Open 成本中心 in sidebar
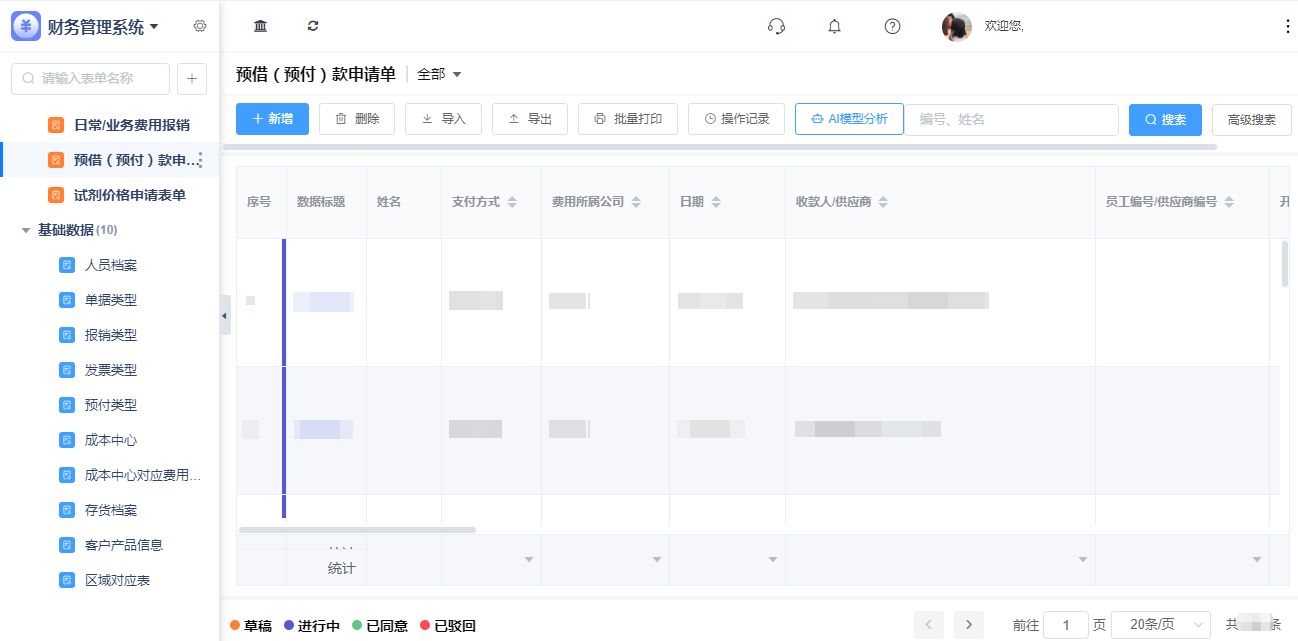This screenshot has width=1298, height=641. 110,440
